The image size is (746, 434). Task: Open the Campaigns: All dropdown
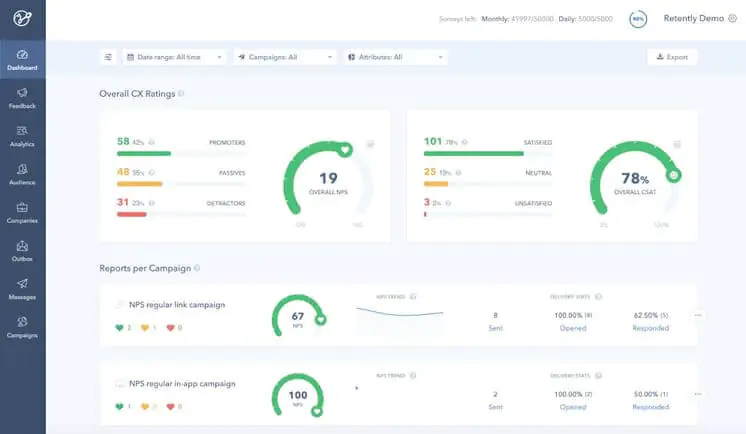point(285,57)
